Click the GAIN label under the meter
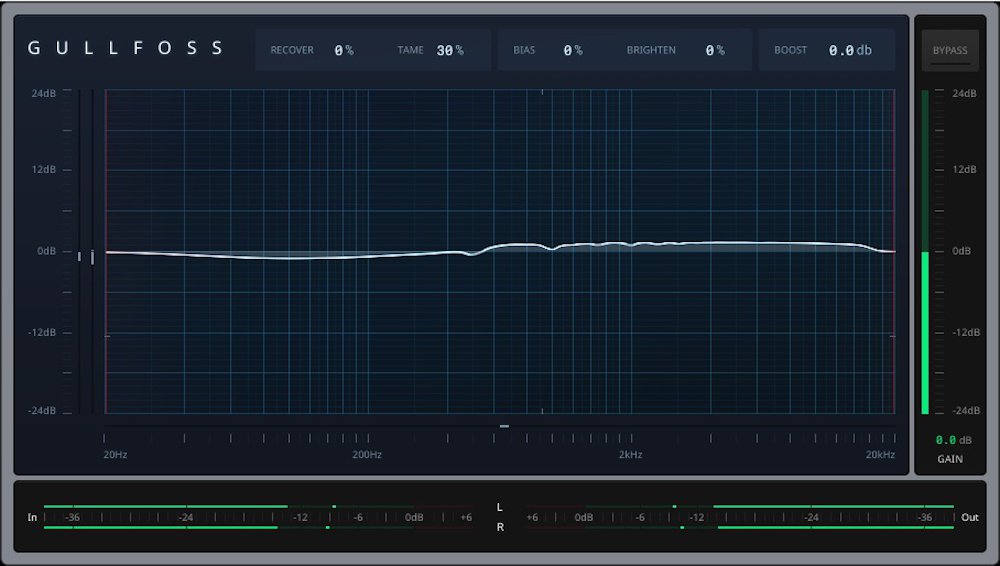Viewport: 1000px width, 566px height. [950, 459]
